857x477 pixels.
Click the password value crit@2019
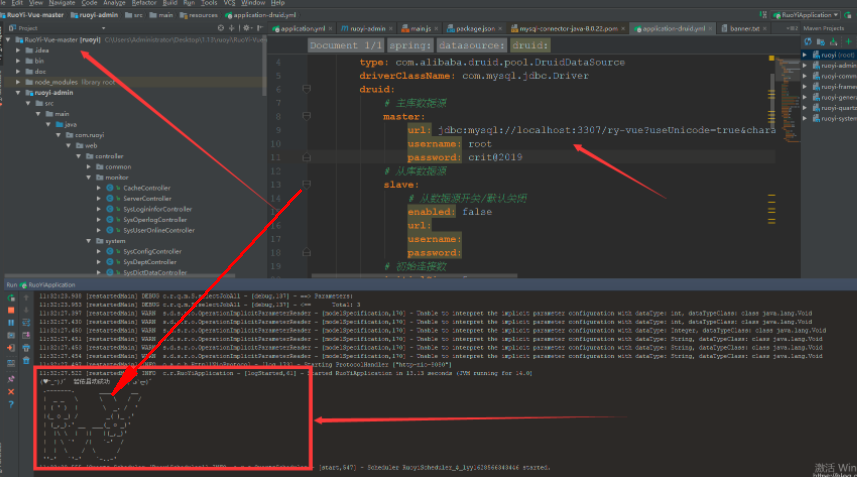pos(495,157)
